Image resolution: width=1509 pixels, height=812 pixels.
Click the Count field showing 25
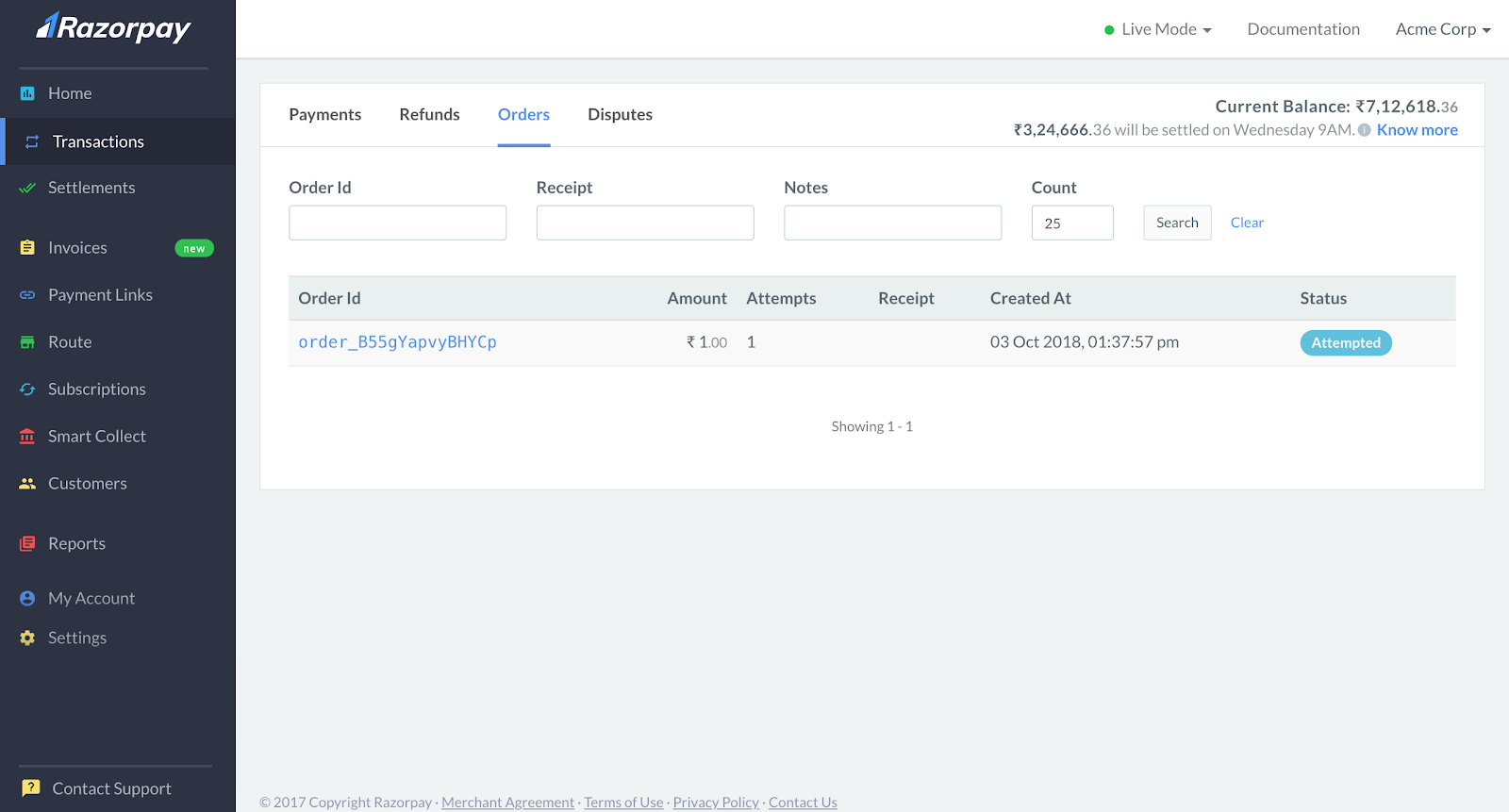pyautogui.click(x=1072, y=223)
